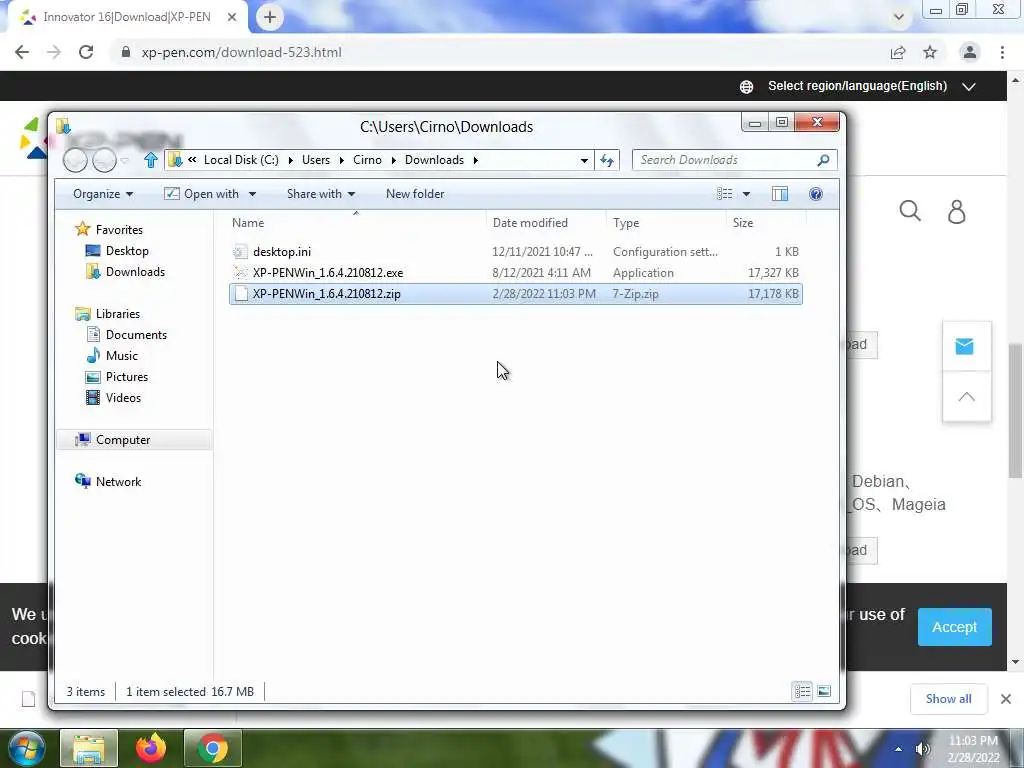Viewport: 1024px width, 768px height.
Task: Click Show all downloads button
Action: pyautogui.click(x=948, y=699)
